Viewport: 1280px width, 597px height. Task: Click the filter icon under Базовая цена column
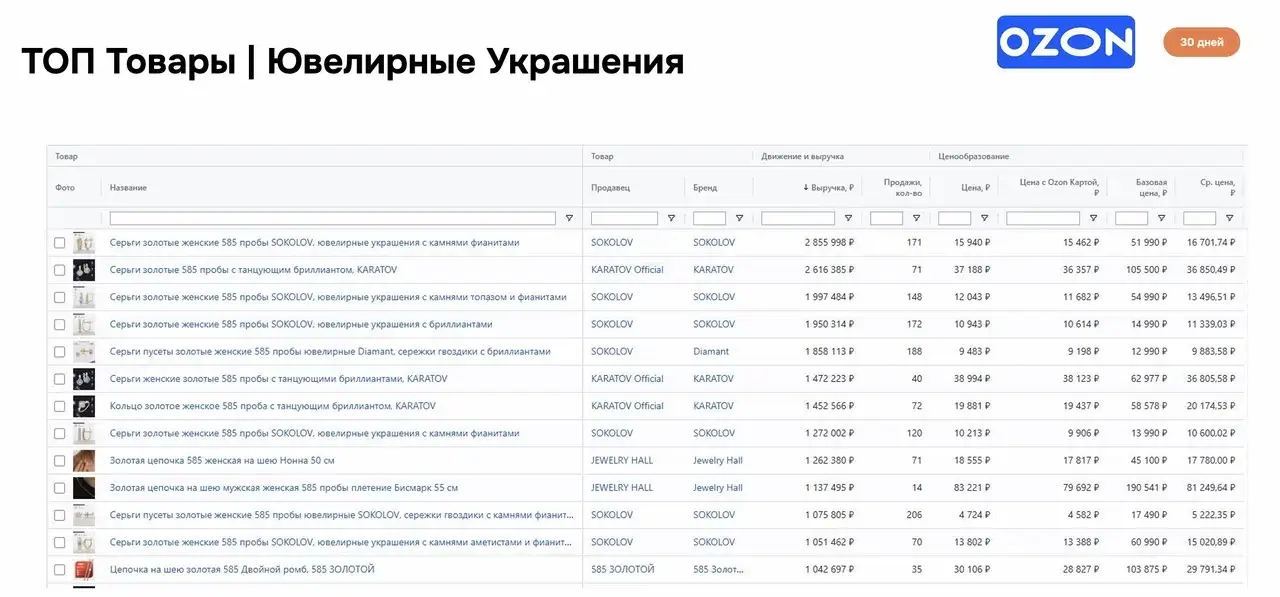(x=1161, y=218)
